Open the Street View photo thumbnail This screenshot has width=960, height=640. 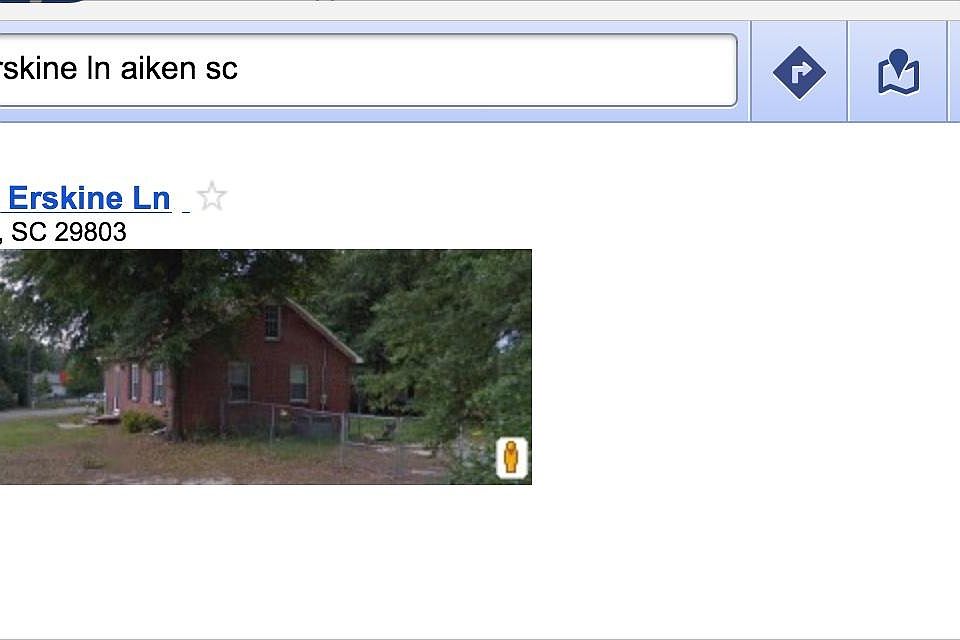(266, 367)
